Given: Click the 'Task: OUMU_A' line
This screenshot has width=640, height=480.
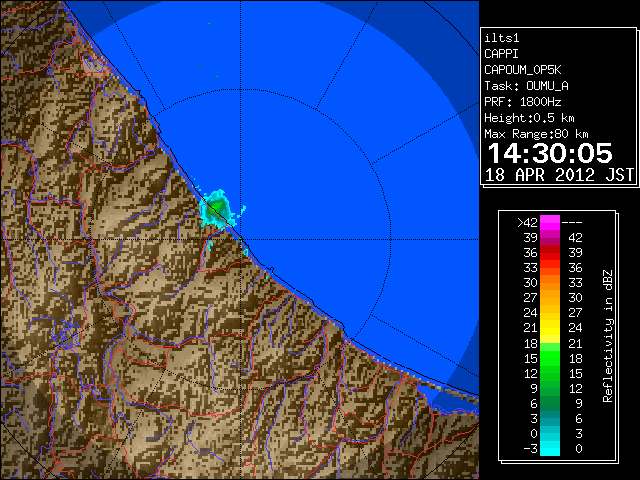Looking at the screenshot, I should (x=526, y=86).
